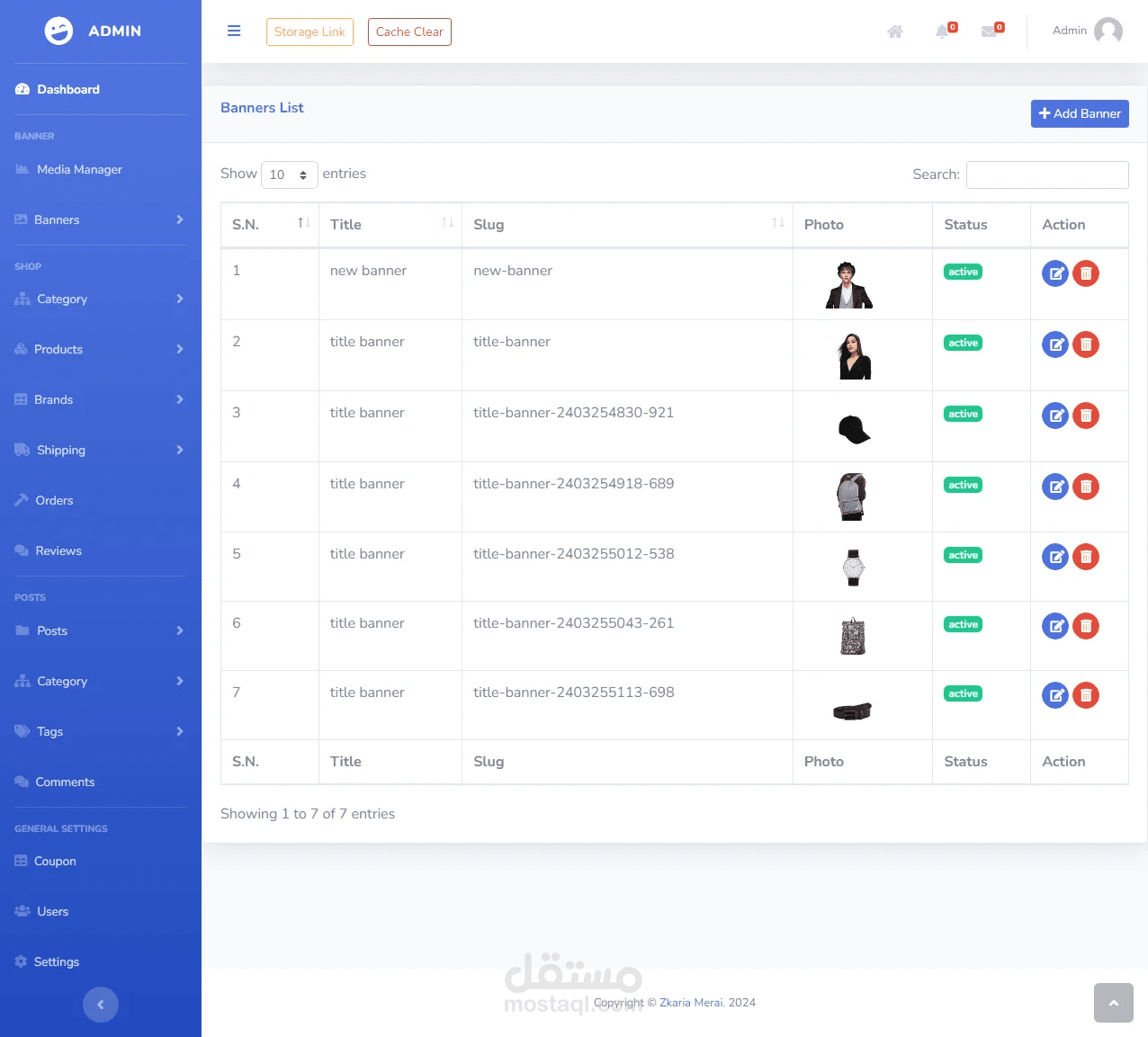Open the Zkaria Merai footer link

(x=691, y=1002)
